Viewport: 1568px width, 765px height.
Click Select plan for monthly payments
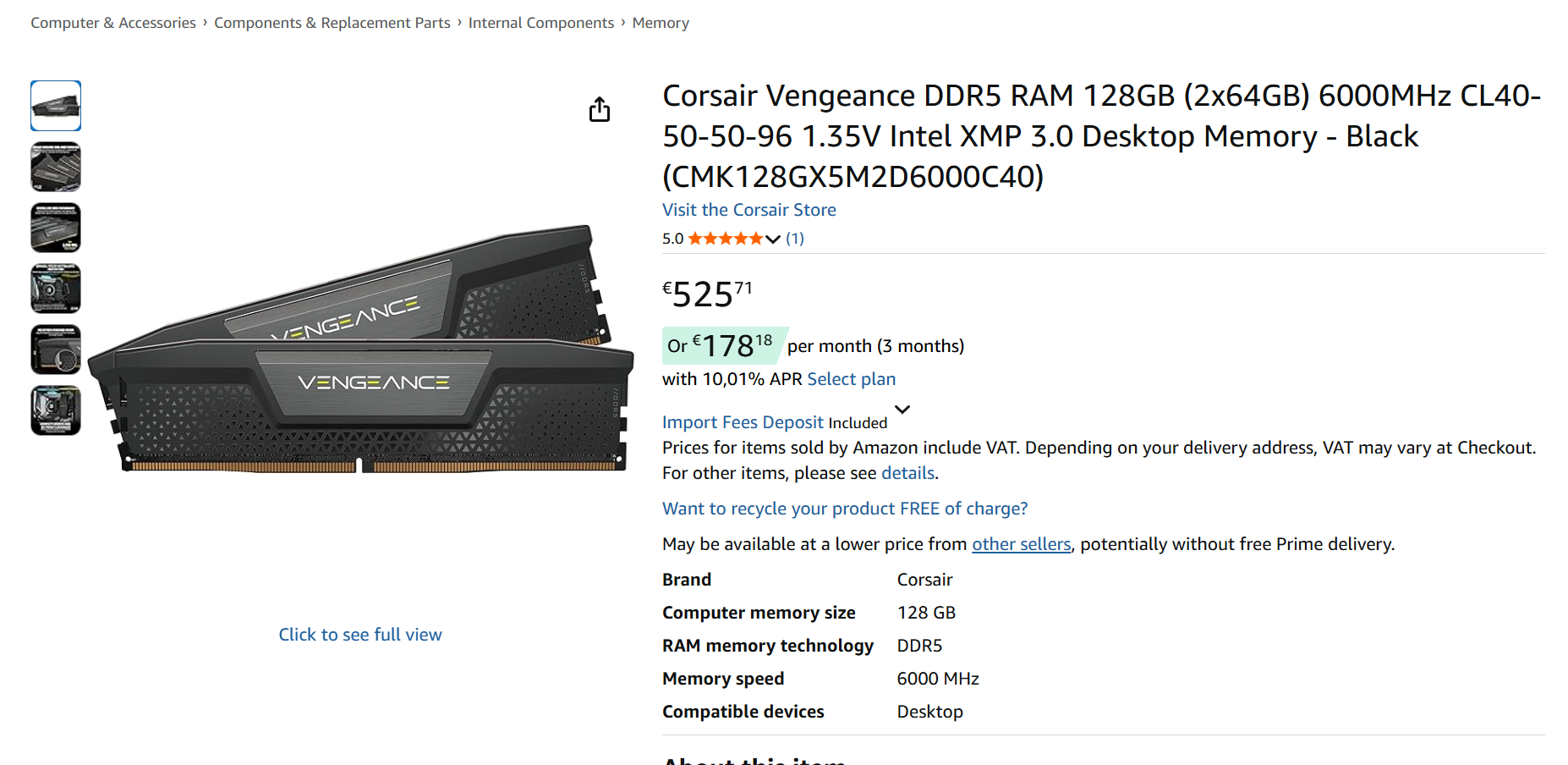coord(851,379)
